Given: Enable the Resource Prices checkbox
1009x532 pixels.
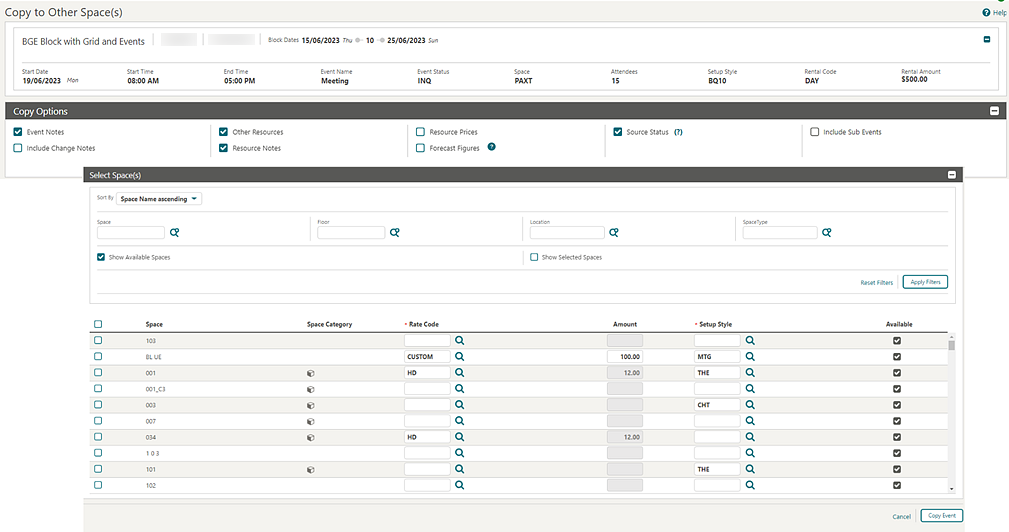Looking at the screenshot, I should pos(421,132).
